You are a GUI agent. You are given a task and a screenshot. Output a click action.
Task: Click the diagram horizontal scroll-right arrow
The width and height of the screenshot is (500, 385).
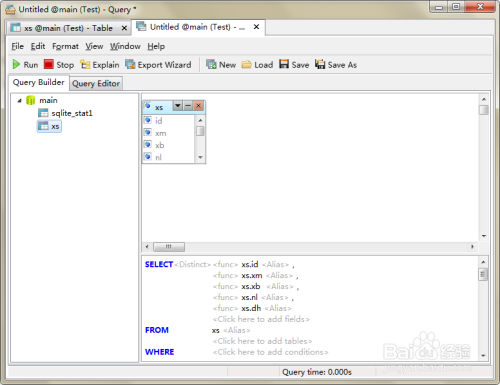pyautogui.click(x=472, y=247)
